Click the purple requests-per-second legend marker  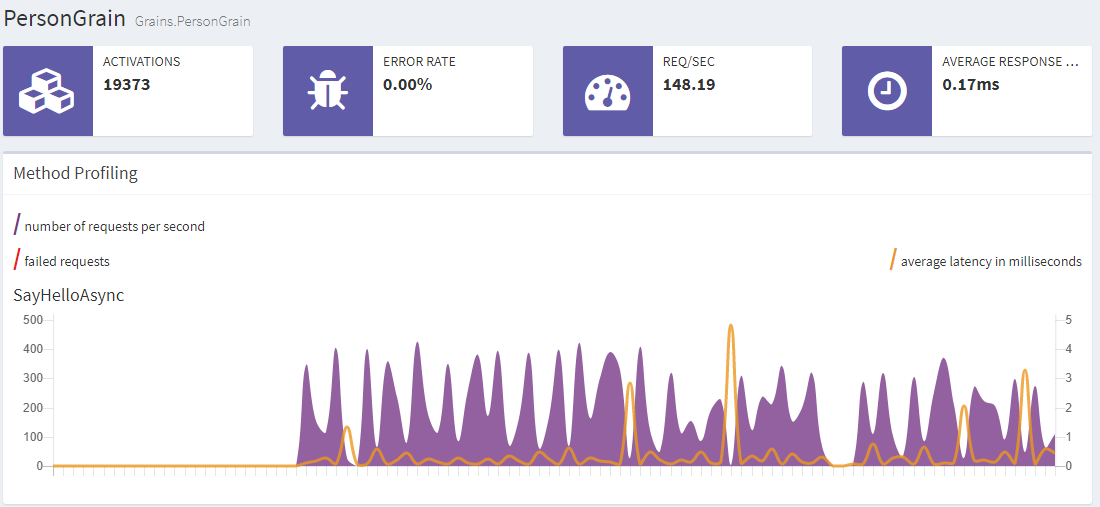pos(18,224)
